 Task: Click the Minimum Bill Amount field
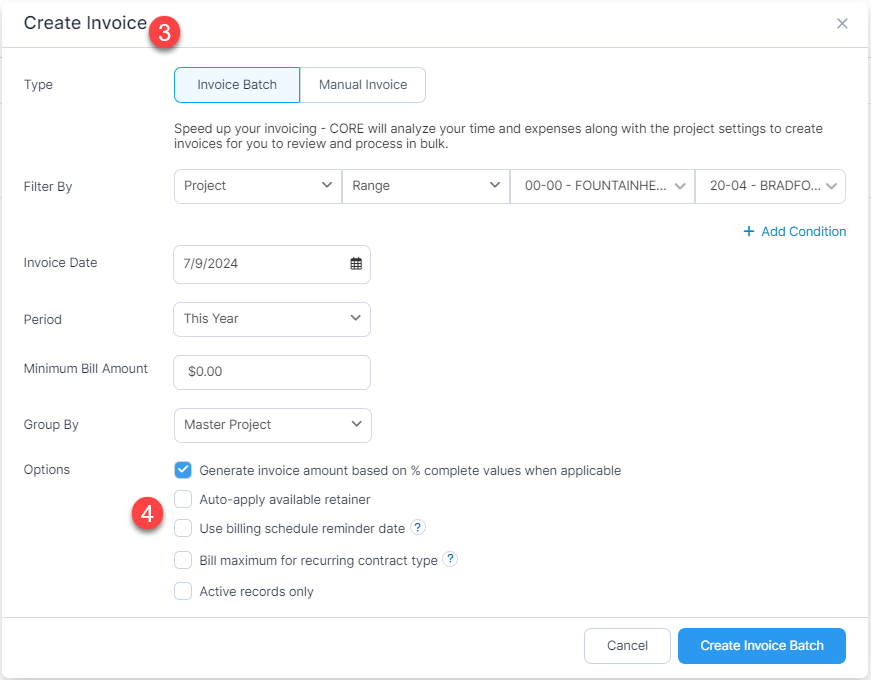coord(272,372)
